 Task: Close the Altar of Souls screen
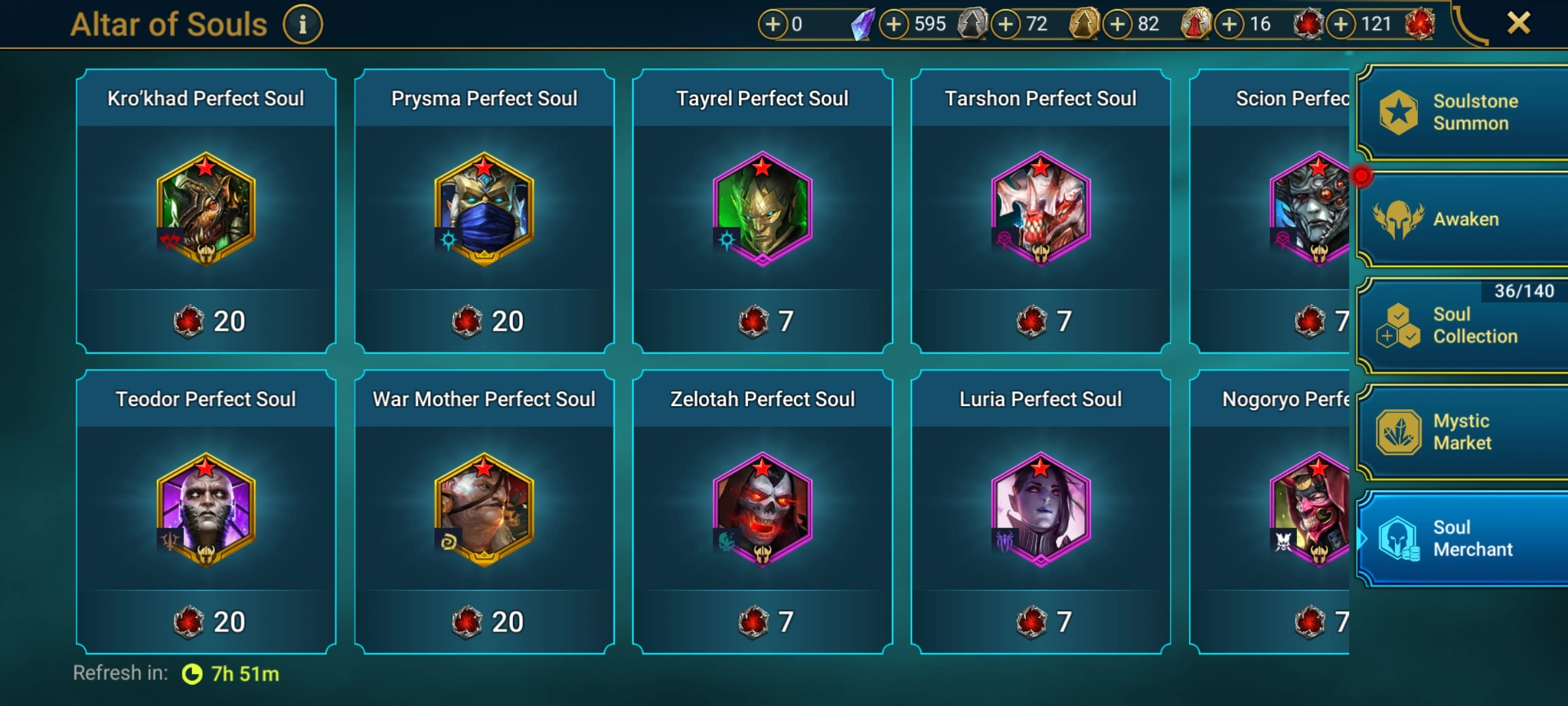pyautogui.click(x=1518, y=24)
